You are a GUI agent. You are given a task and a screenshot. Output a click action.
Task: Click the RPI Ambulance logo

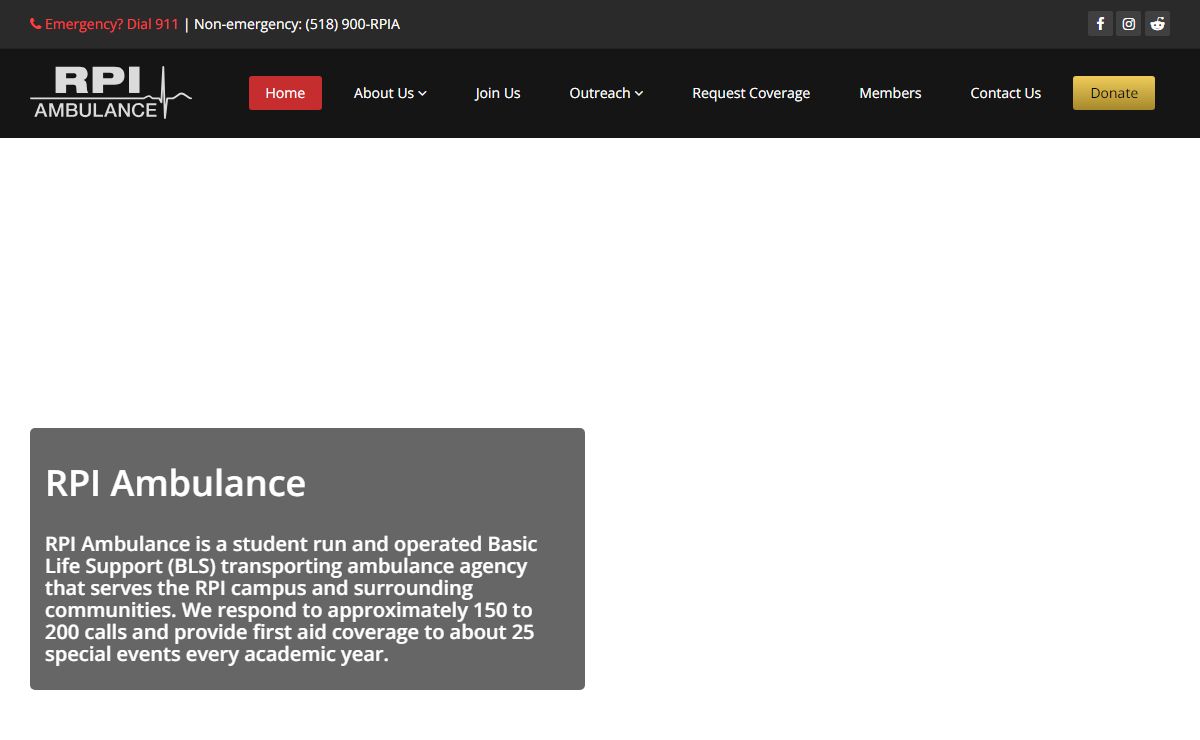pos(111,93)
